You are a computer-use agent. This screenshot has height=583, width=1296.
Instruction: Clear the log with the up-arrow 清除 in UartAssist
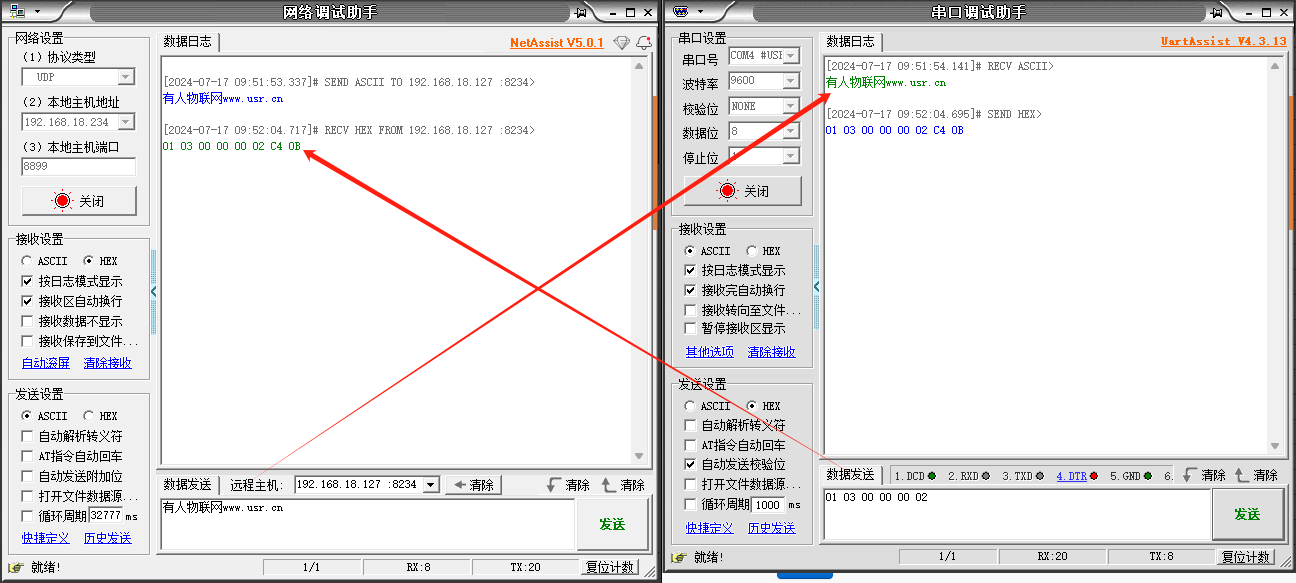(x=1256, y=475)
